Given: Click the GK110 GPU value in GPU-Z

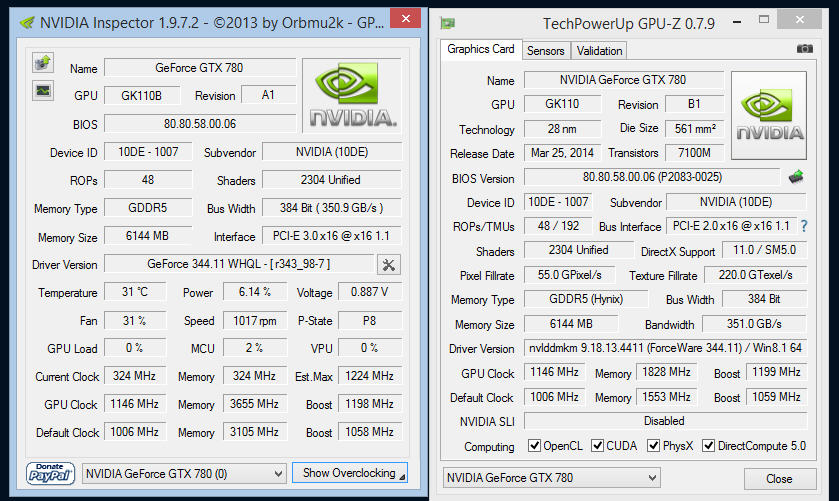Looking at the screenshot, I should [562, 104].
